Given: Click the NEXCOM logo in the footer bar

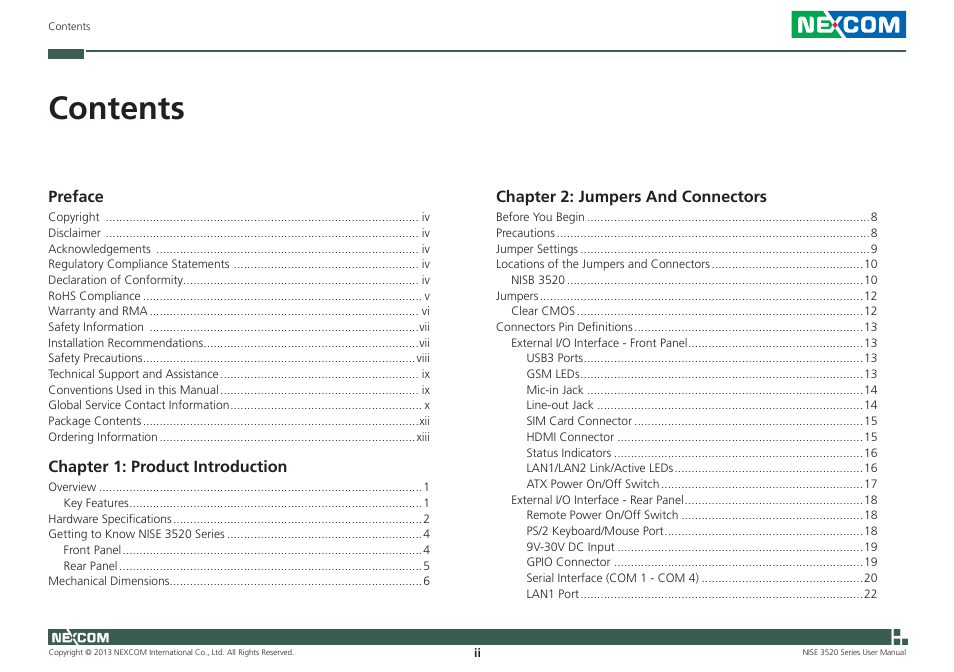Looking at the screenshot, I should (x=80, y=637).
